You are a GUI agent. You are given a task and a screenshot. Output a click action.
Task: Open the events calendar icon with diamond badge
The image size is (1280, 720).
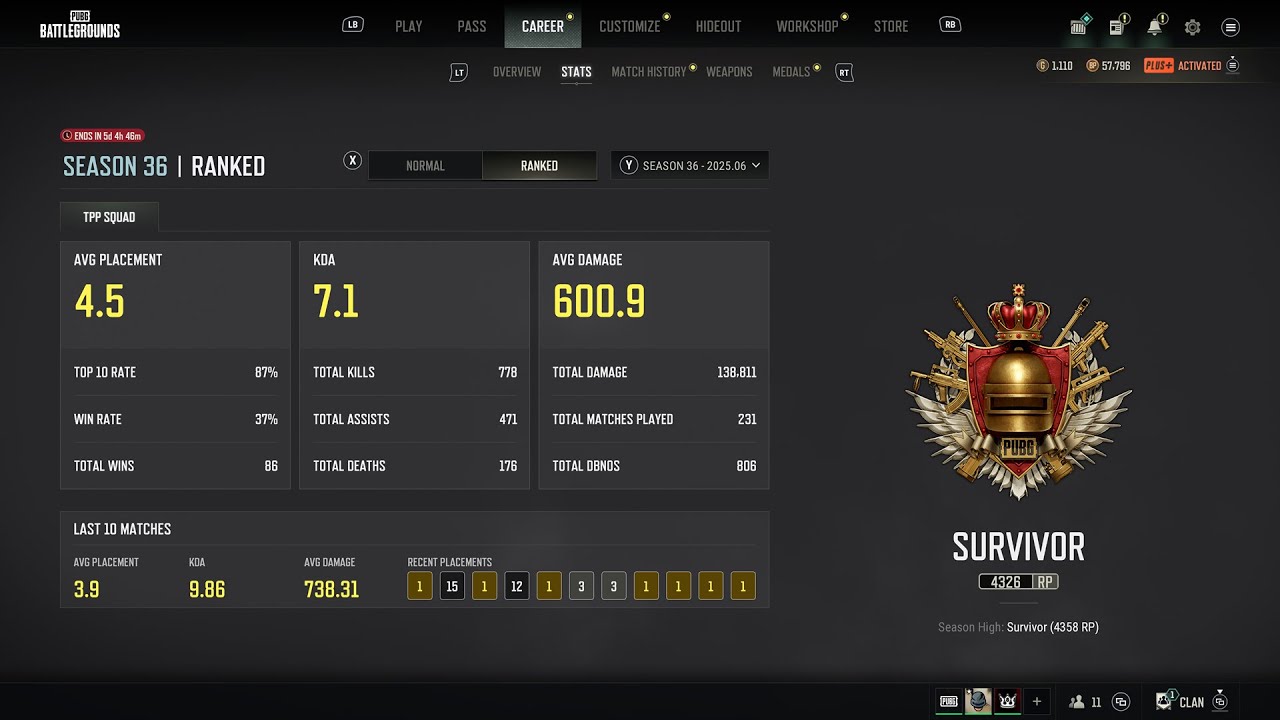point(1079,26)
